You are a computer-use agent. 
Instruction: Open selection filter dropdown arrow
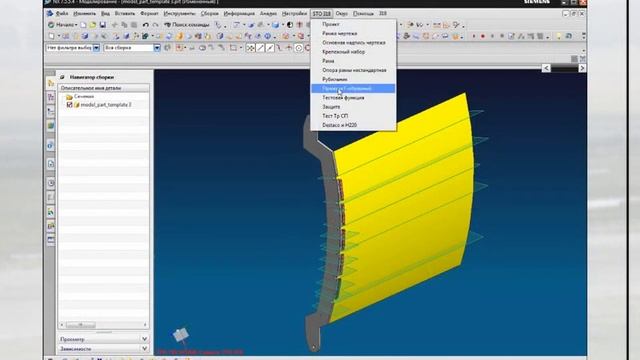96,48
